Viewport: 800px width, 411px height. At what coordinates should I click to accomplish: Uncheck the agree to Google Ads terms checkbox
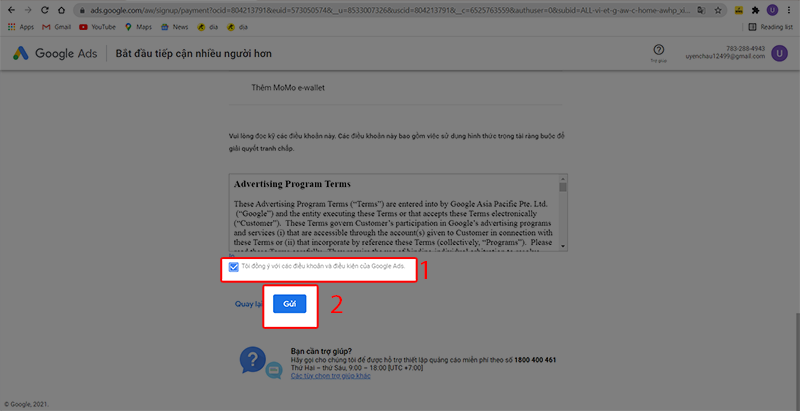pyautogui.click(x=234, y=267)
